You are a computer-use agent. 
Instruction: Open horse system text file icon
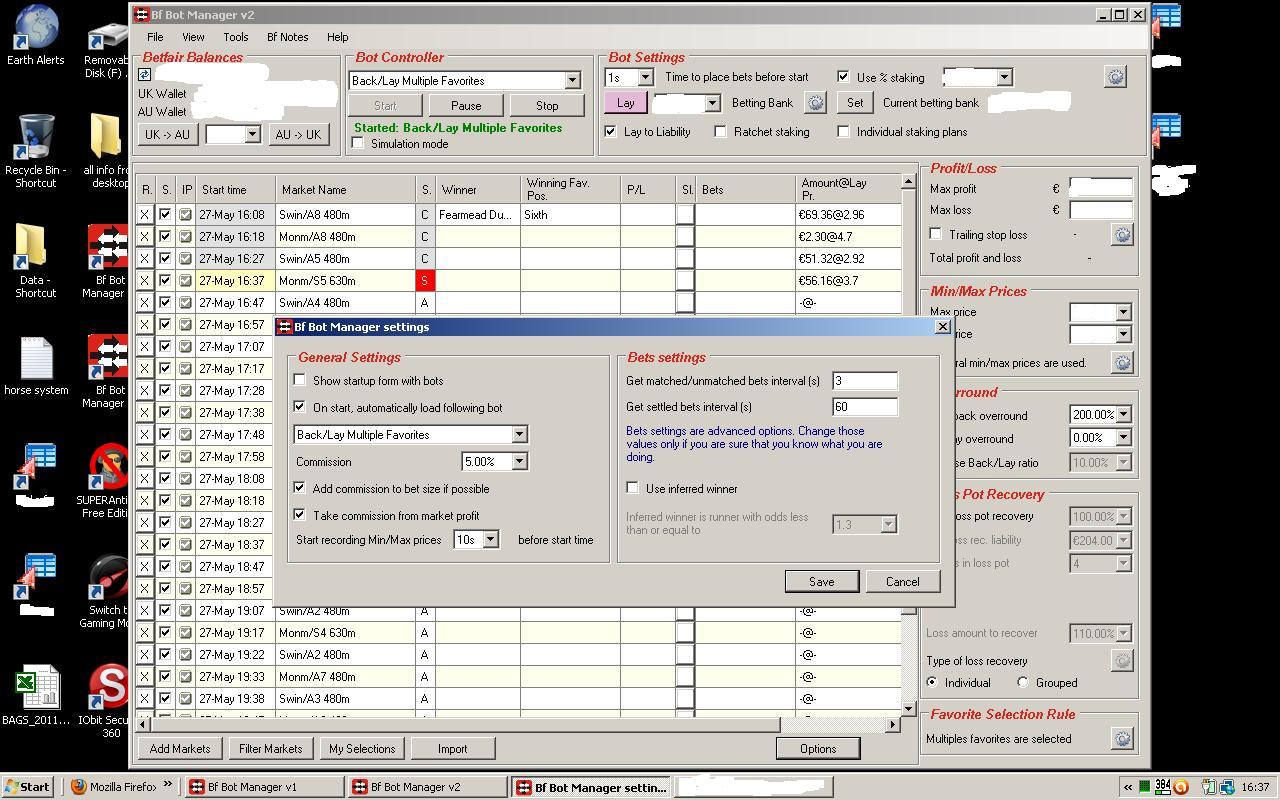36,366
